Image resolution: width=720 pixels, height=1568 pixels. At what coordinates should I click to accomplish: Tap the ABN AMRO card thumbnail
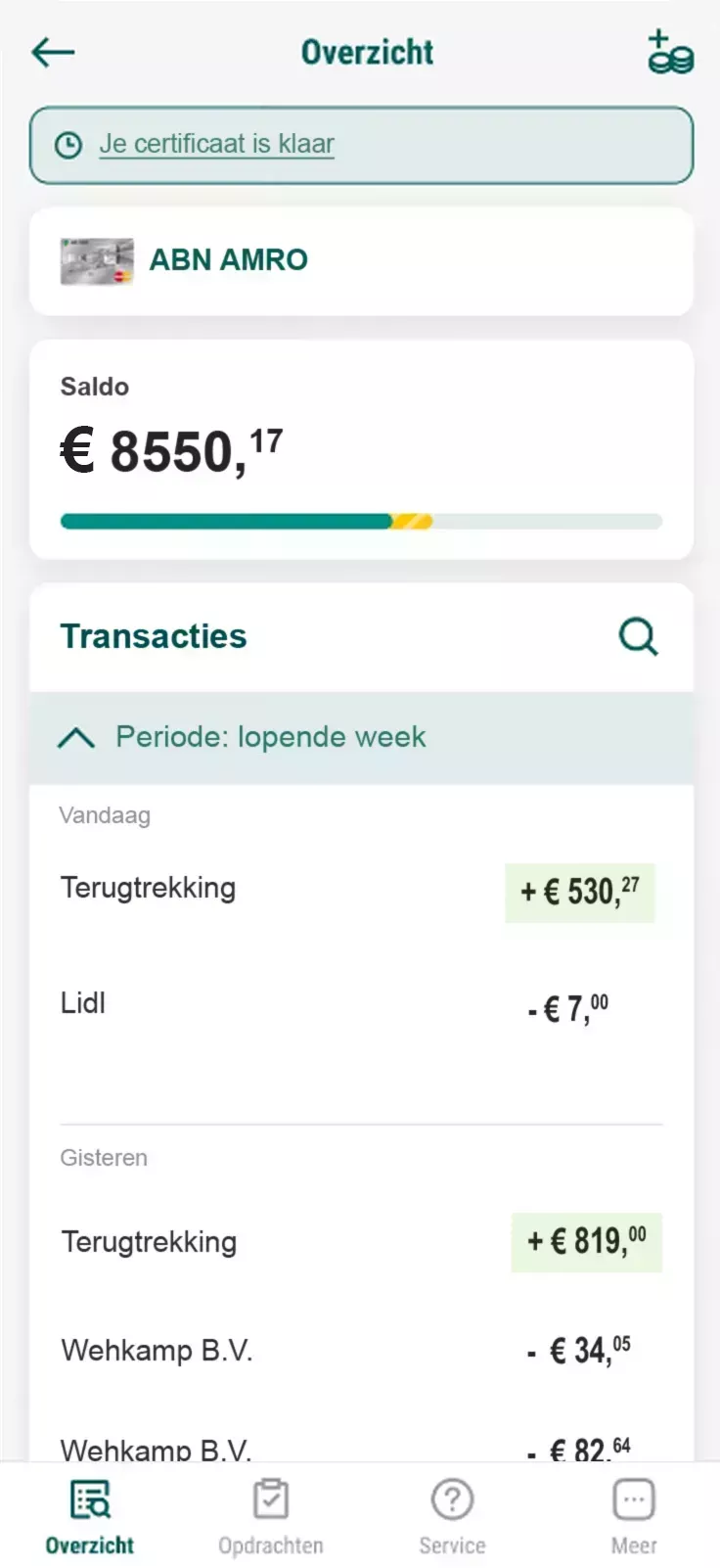click(x=97, y=260)
